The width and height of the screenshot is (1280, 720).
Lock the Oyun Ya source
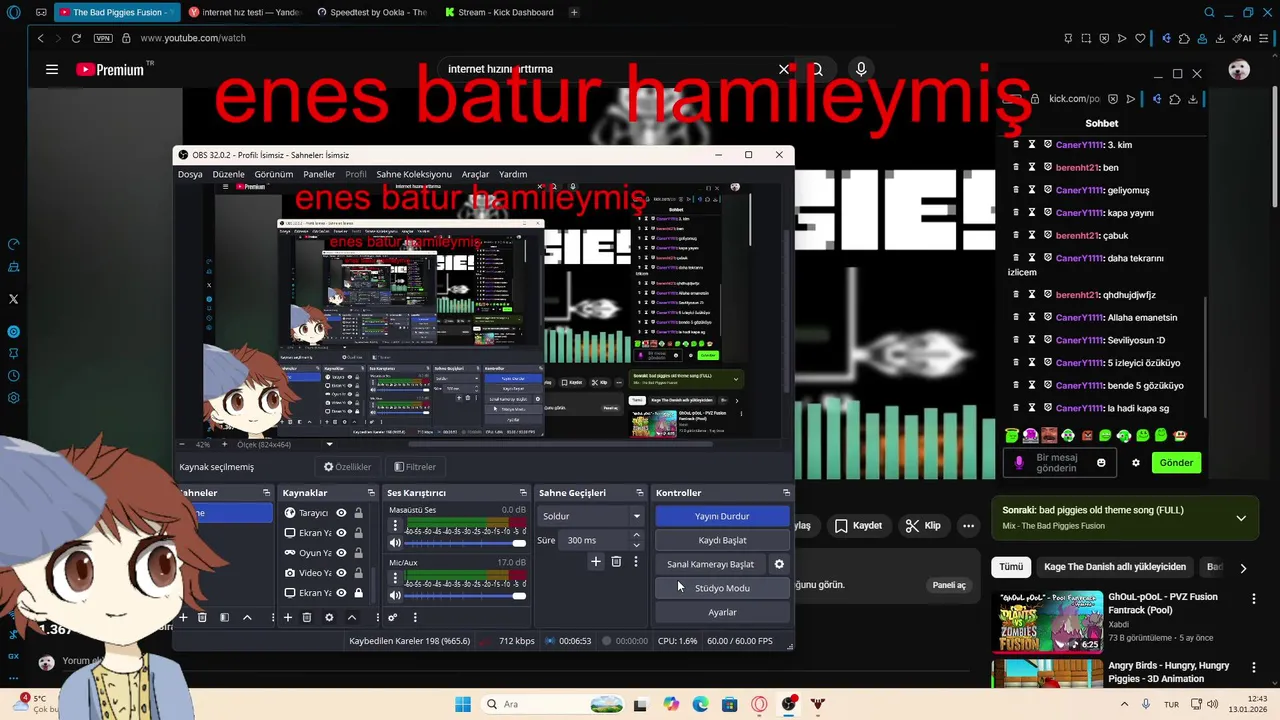click(x=358, y=553)
